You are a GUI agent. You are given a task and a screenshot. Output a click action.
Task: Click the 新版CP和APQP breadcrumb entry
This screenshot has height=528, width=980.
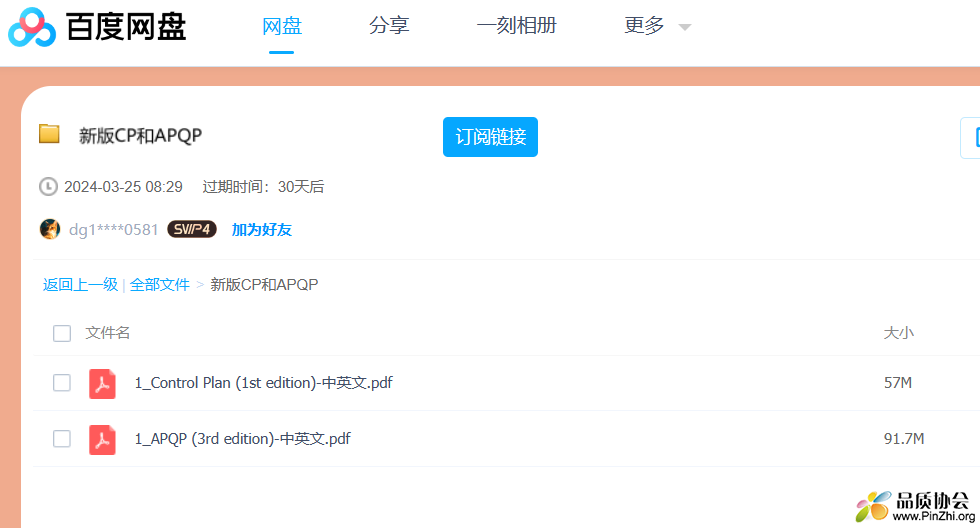264,285
